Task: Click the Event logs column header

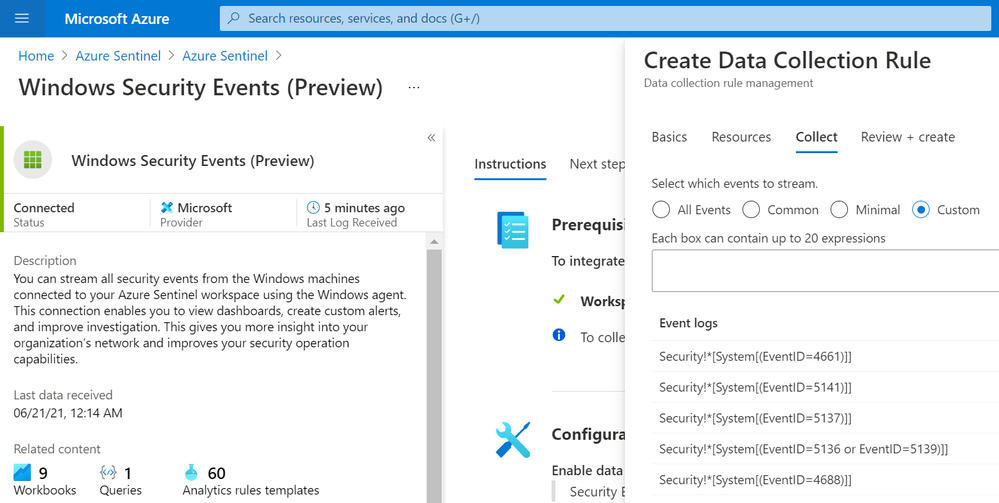Action: 688,323
